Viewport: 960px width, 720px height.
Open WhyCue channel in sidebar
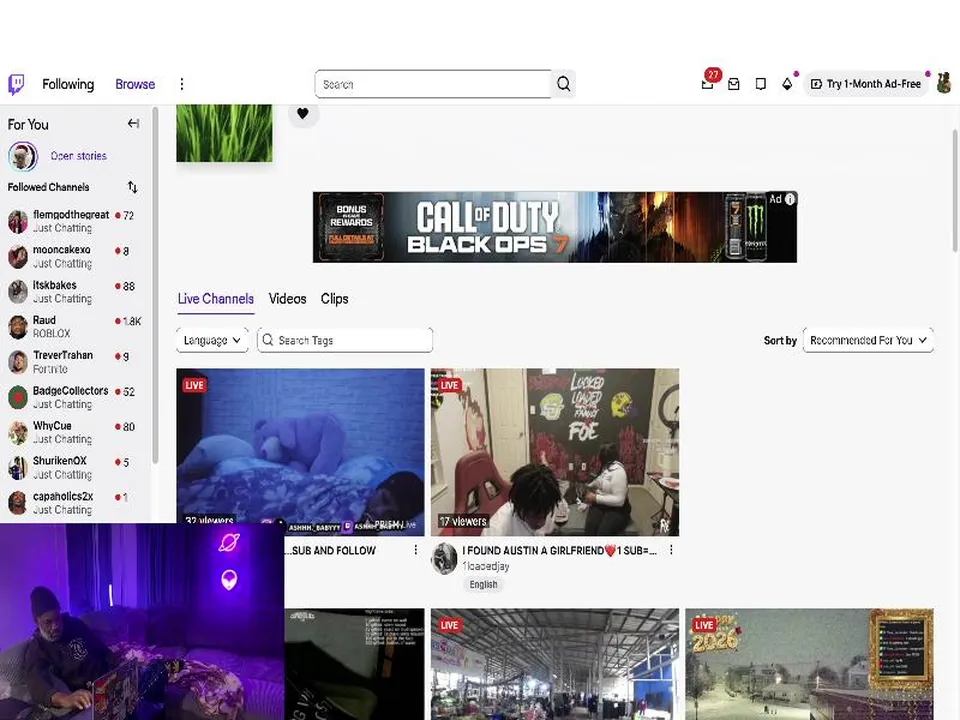pos(75,432)
